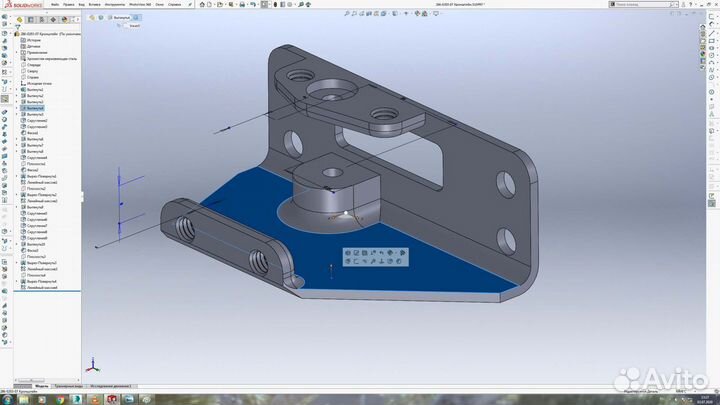Screen dimensions: 720x405
Task: Click the first icon in the floating context toolbar
Action: coord(348,253)
